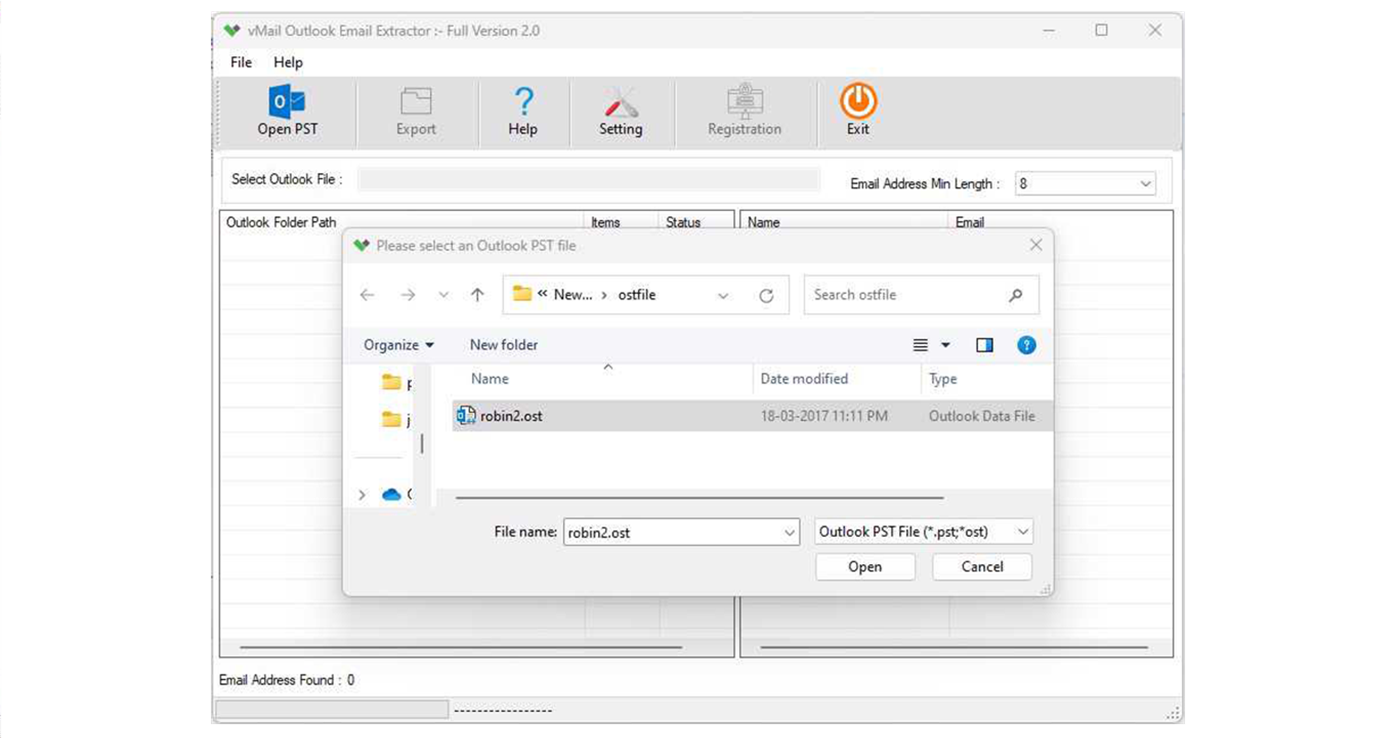Go forward with the dialog forward arrow
Viewport: 1399px width, 738px height.
click(x=408, y=295)
